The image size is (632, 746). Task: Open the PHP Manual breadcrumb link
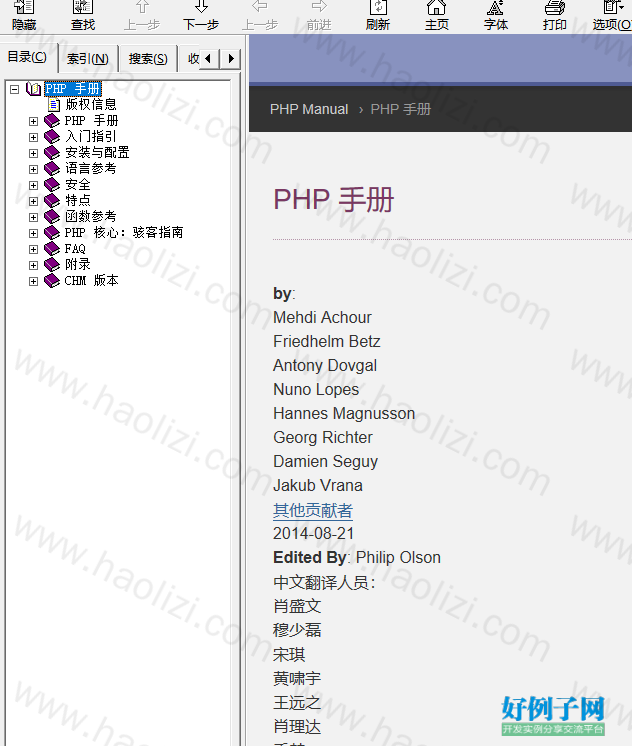(309, 109)
